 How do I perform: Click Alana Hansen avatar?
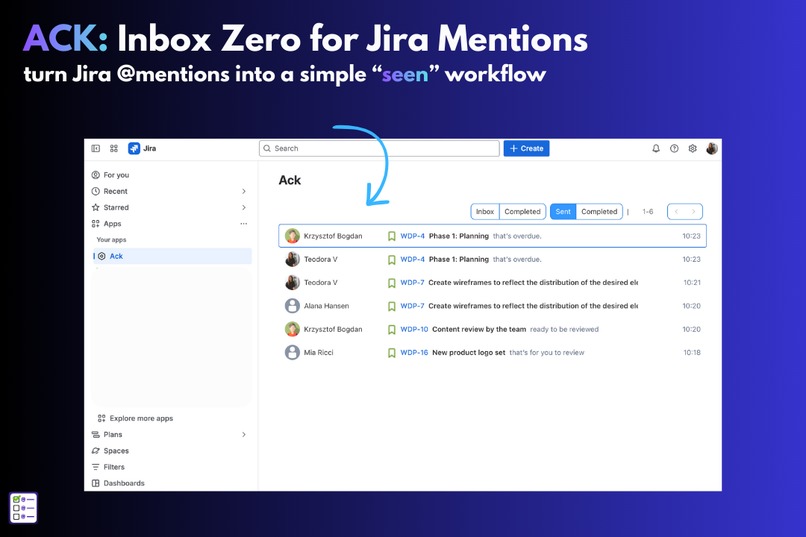coord(292,306)
